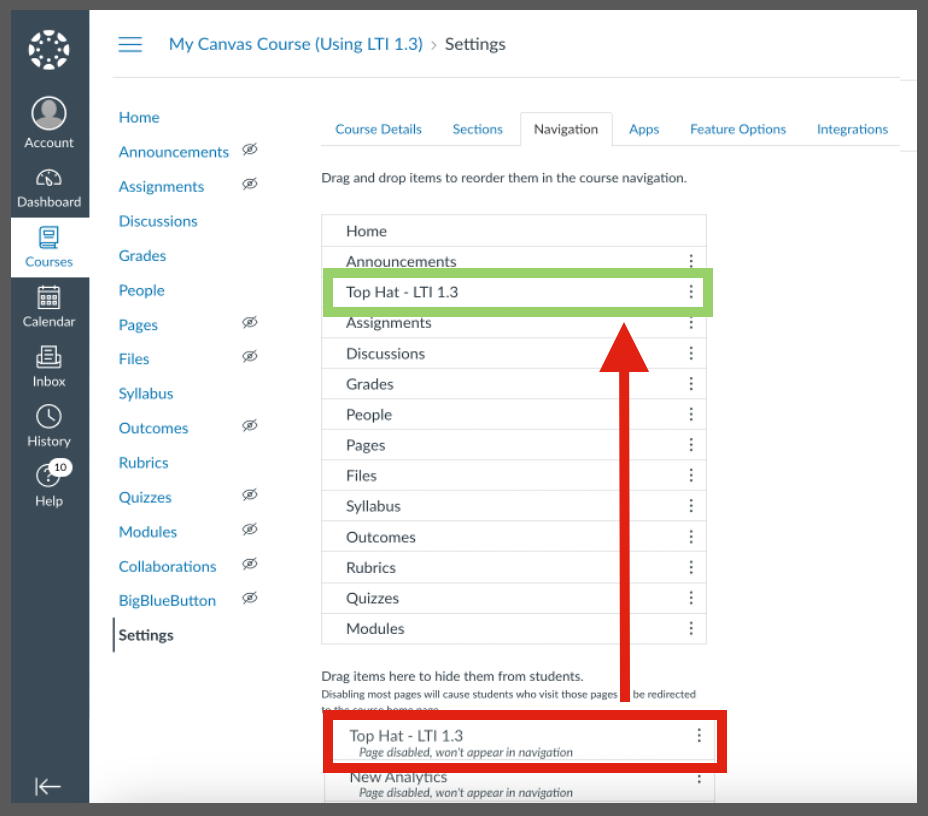The width and height of the screenshot is (928, 816).
Task: Open the three-dot menu for Top Hat - LTI 1.3
Action: pos(691,292)
